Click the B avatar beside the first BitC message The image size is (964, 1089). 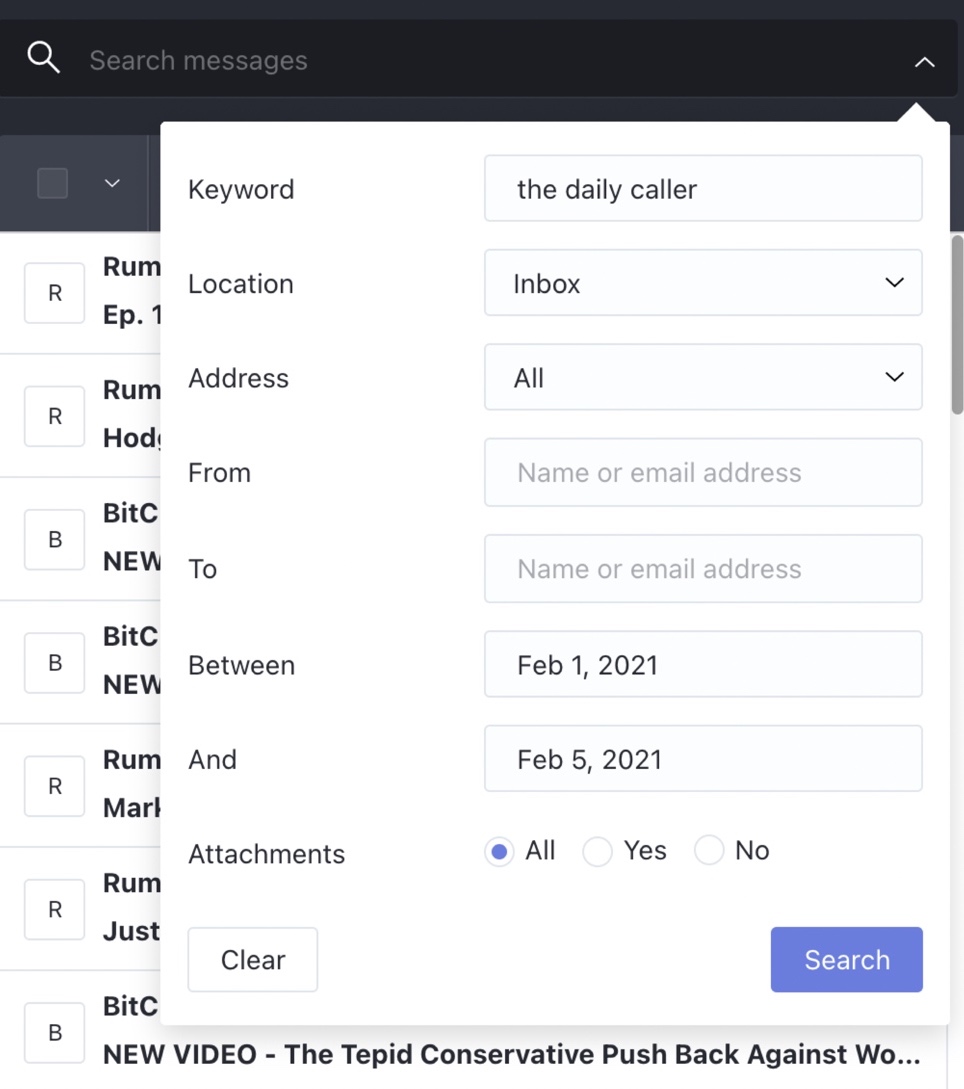(x=54, y=540)
